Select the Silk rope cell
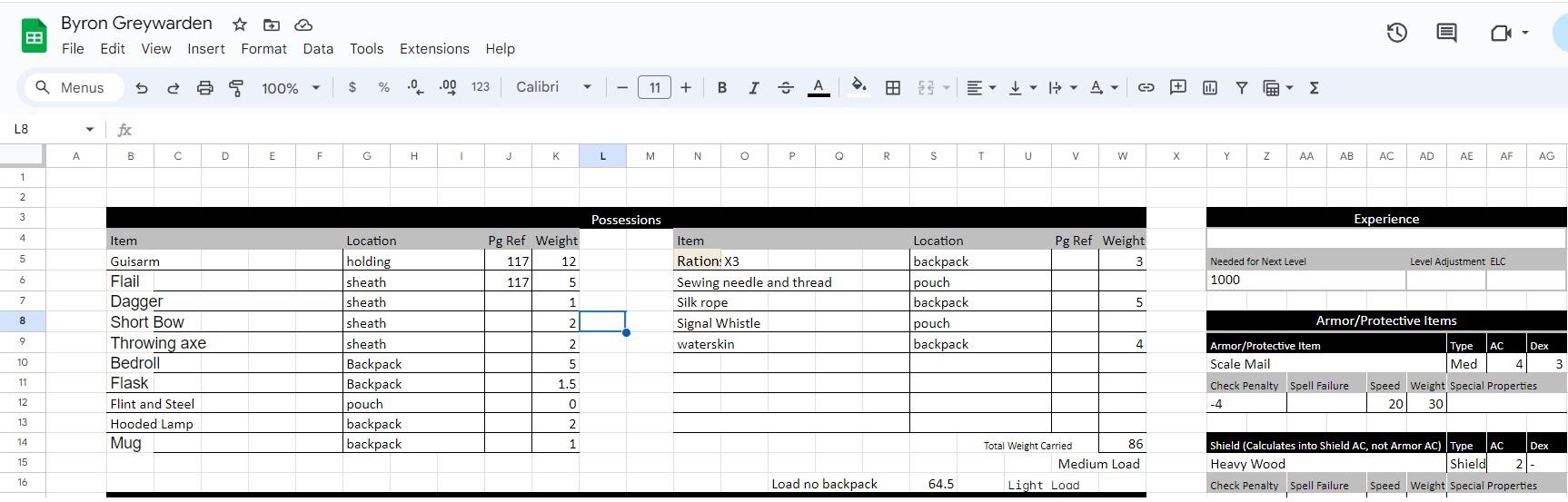This screenshot has height=502, width=1568. pos(791,302)
